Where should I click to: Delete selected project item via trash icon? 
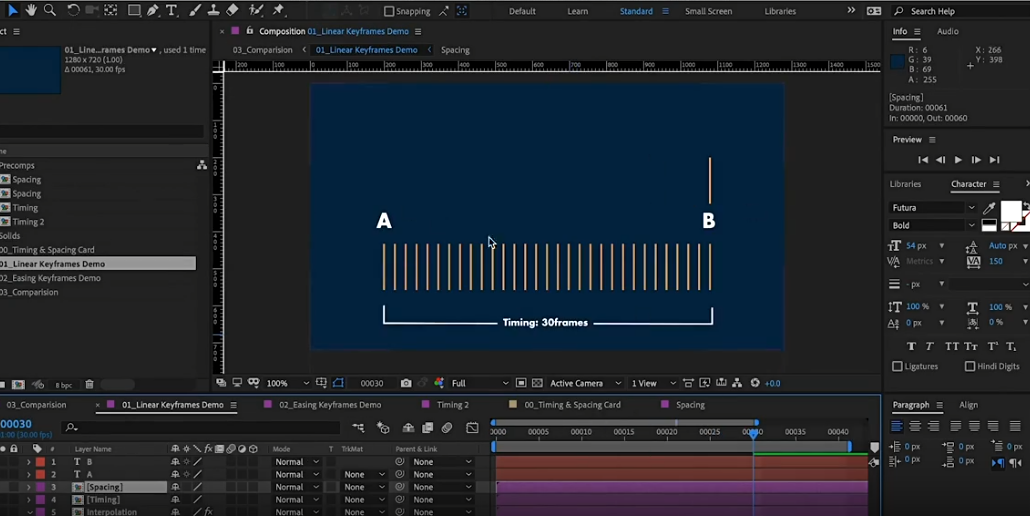pyautogui.click(x=89, y=384)
